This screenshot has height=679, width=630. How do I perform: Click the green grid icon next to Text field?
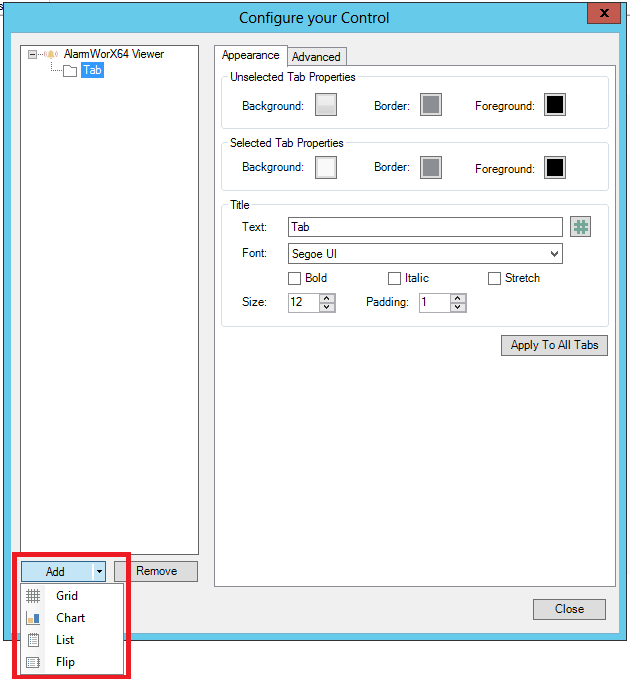tap(580, 226)
